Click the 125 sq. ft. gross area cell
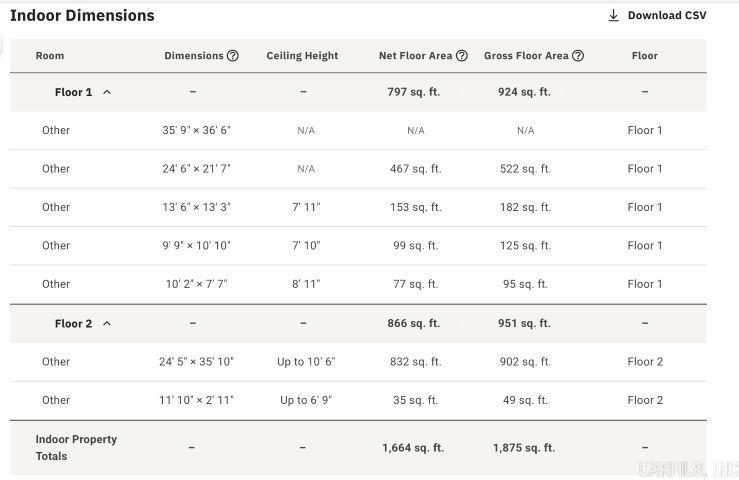739x480 pixels. tap(525, 246)
